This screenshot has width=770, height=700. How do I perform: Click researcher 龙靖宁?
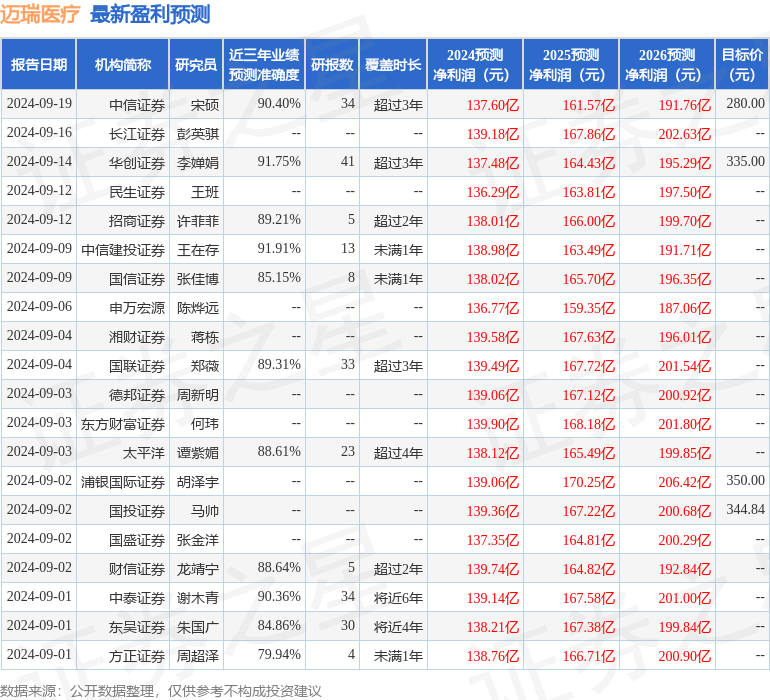(x=198, y=569)
